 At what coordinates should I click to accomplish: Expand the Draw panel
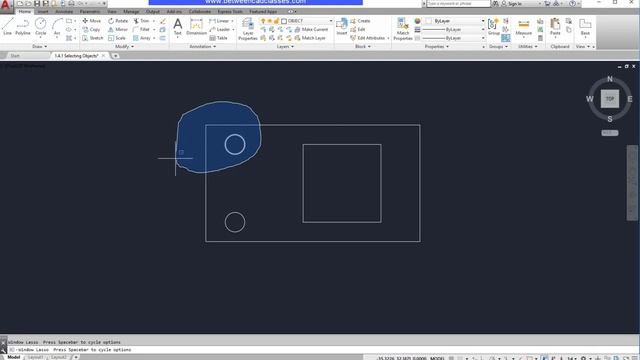tap(40, 47)
